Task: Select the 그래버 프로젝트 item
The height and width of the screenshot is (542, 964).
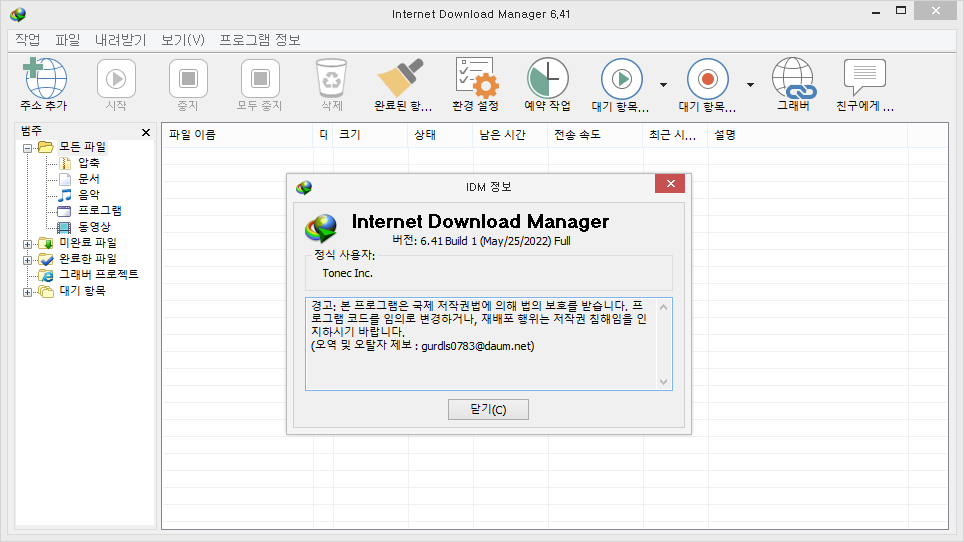Action: tap(98, 274)
